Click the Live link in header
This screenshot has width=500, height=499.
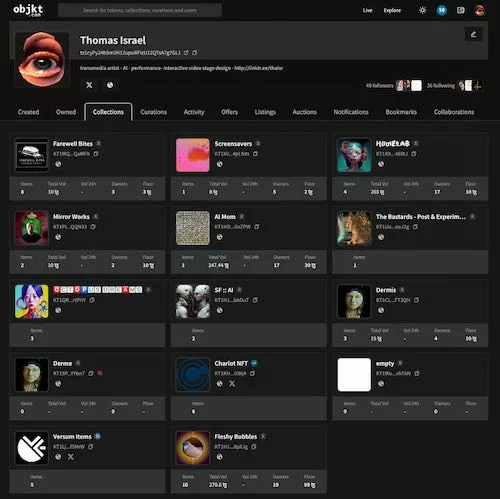click(367, 10)
